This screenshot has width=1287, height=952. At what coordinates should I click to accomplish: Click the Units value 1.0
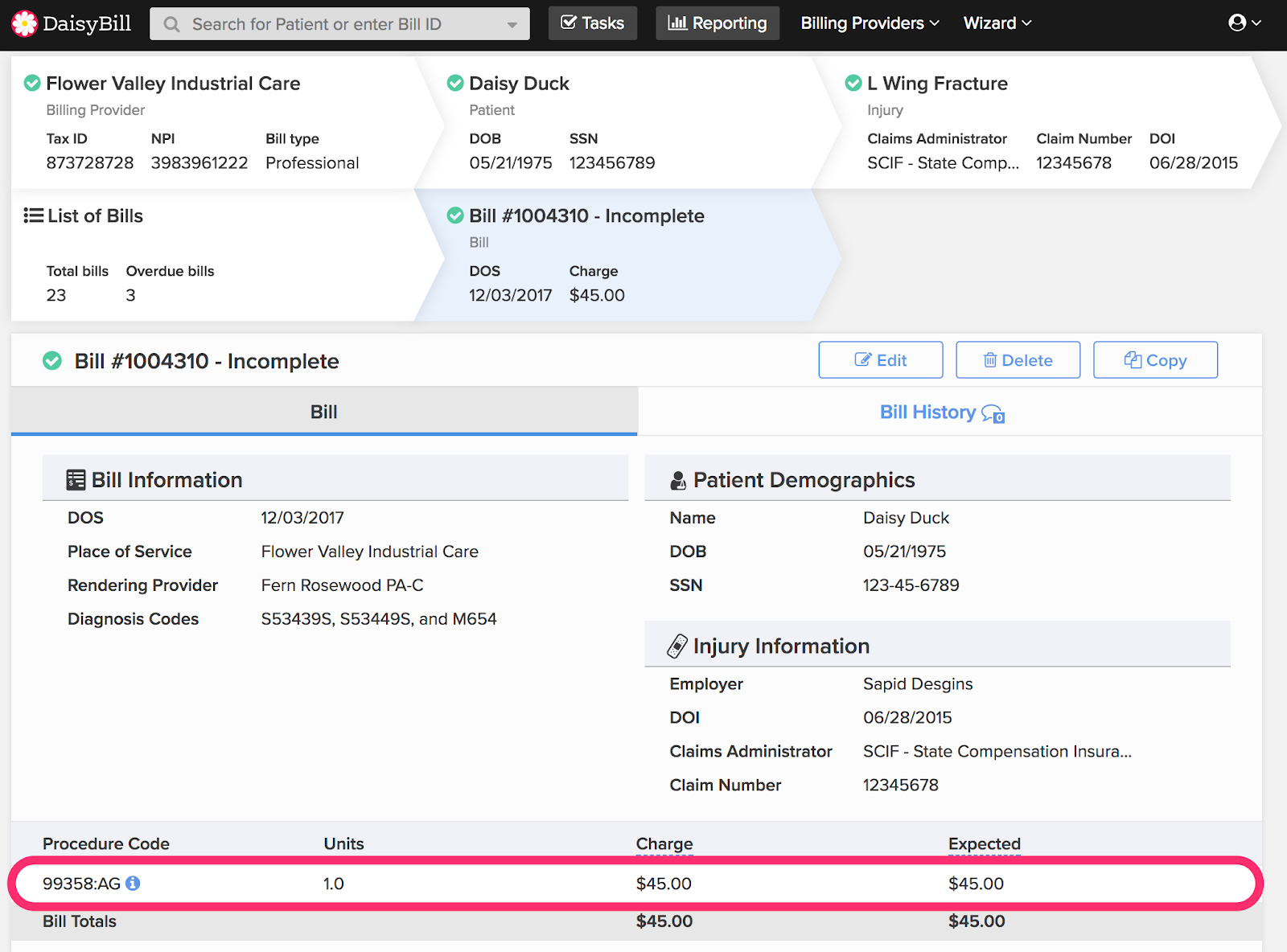pyautogui.click(x=334, y=884)
